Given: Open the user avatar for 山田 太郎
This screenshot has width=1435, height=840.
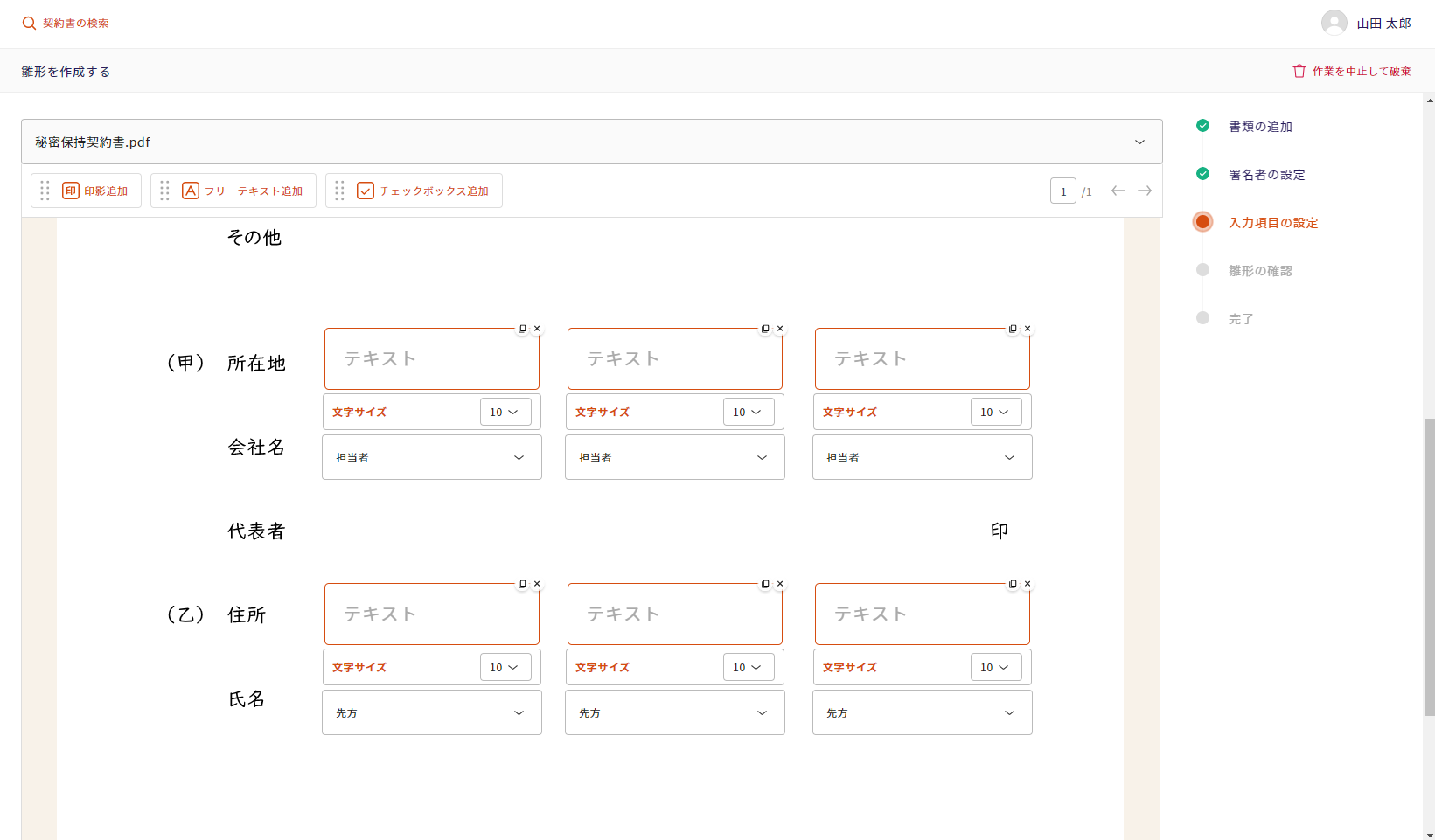Looking at the screenshot, I should (1334, 23).
